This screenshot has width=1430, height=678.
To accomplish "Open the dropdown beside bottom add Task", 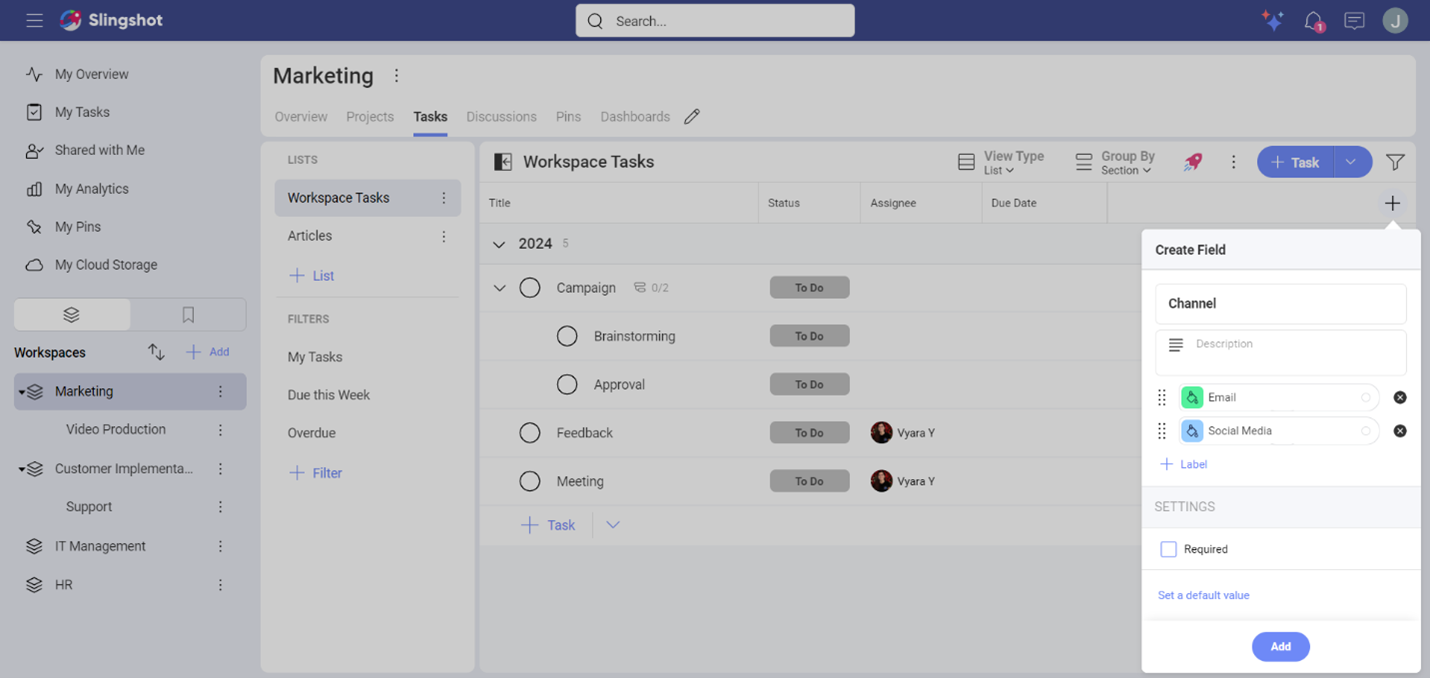I will (613, 525).
